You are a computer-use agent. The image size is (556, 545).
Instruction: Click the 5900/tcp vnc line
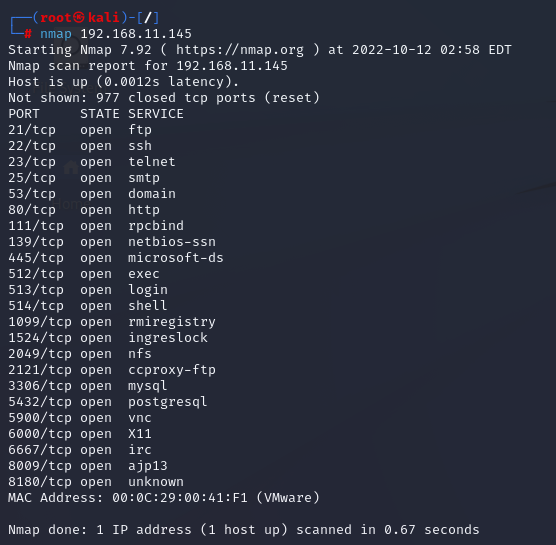pos(80,418)
